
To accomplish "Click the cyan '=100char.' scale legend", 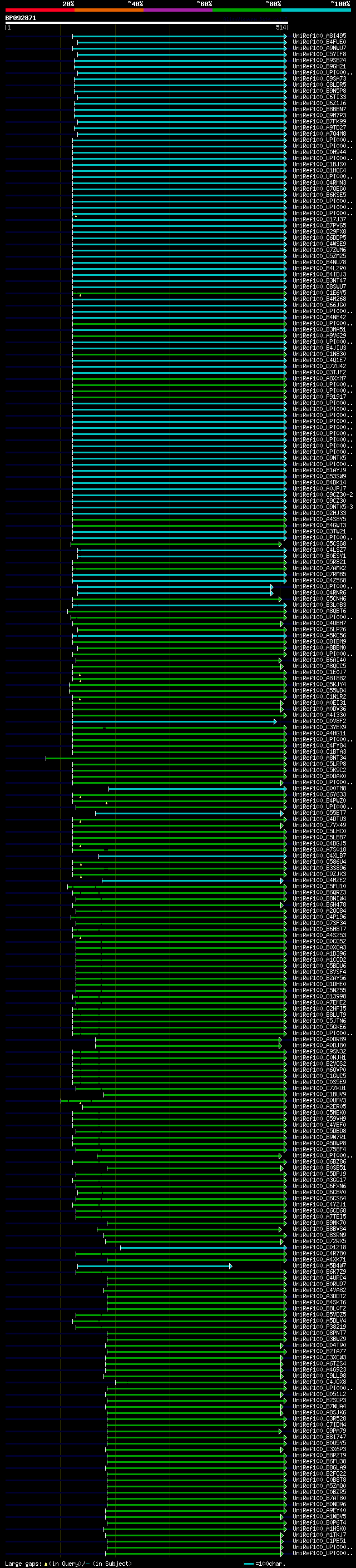I will [x=265, y=1564].
